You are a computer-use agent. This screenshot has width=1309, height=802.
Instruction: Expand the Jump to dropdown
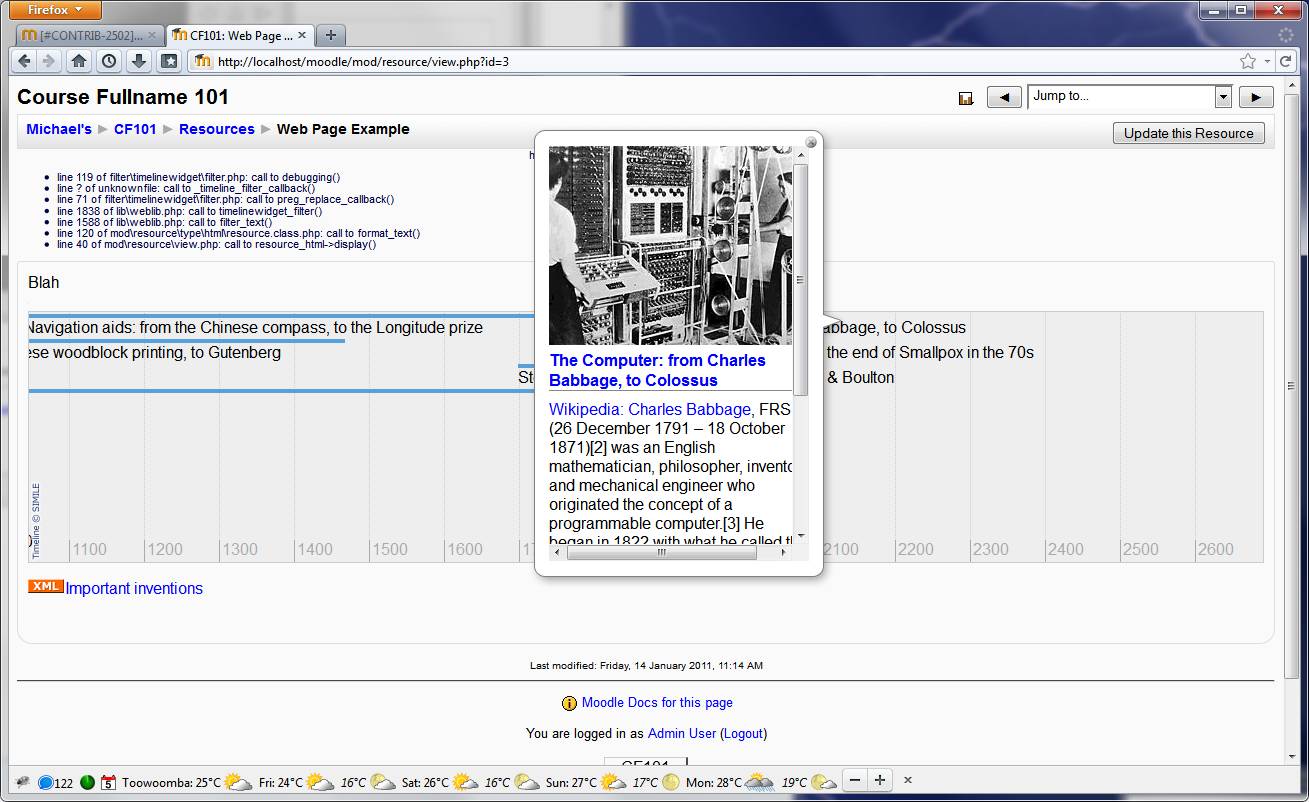point(1222,97)
